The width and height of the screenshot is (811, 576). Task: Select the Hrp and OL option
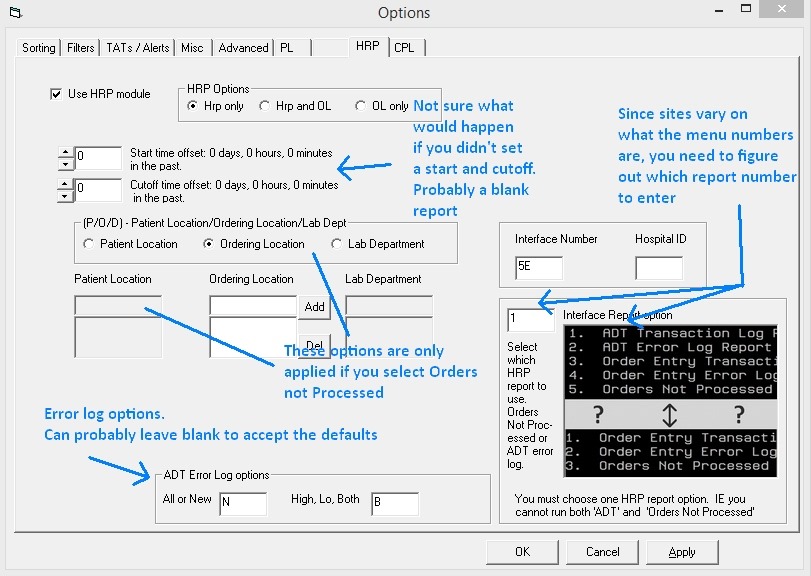pyautogui.click(x=265, y=106)
